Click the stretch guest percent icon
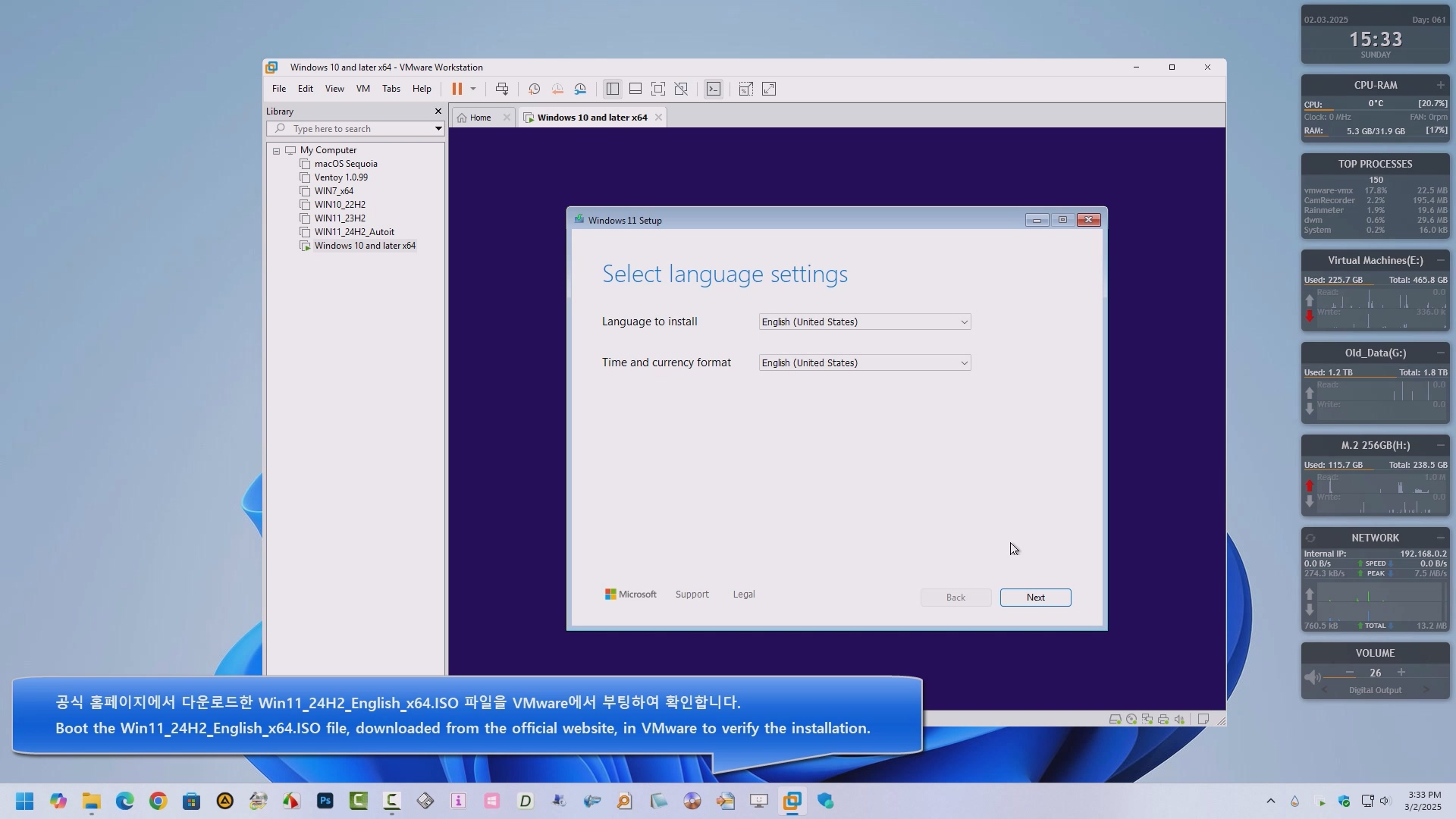 (746, 89)
